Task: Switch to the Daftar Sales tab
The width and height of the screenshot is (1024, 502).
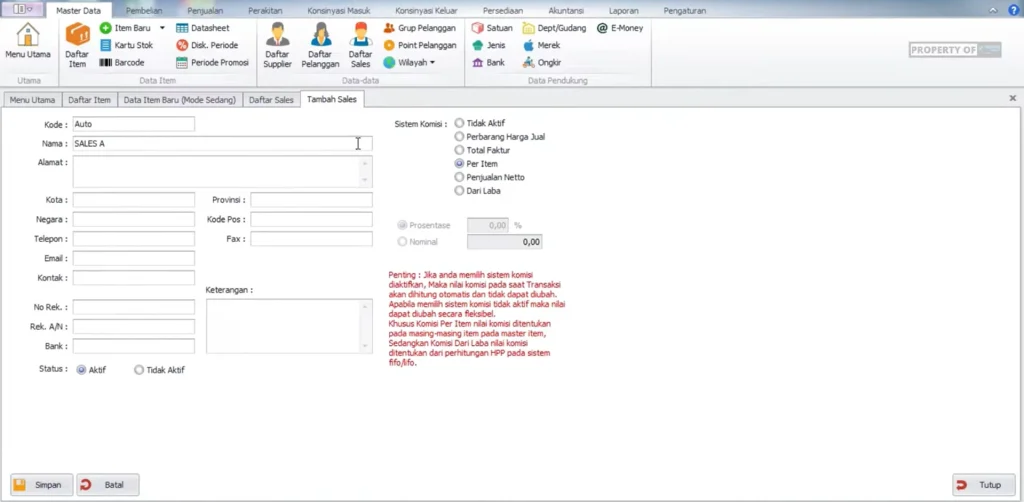Action: (271, 100)
